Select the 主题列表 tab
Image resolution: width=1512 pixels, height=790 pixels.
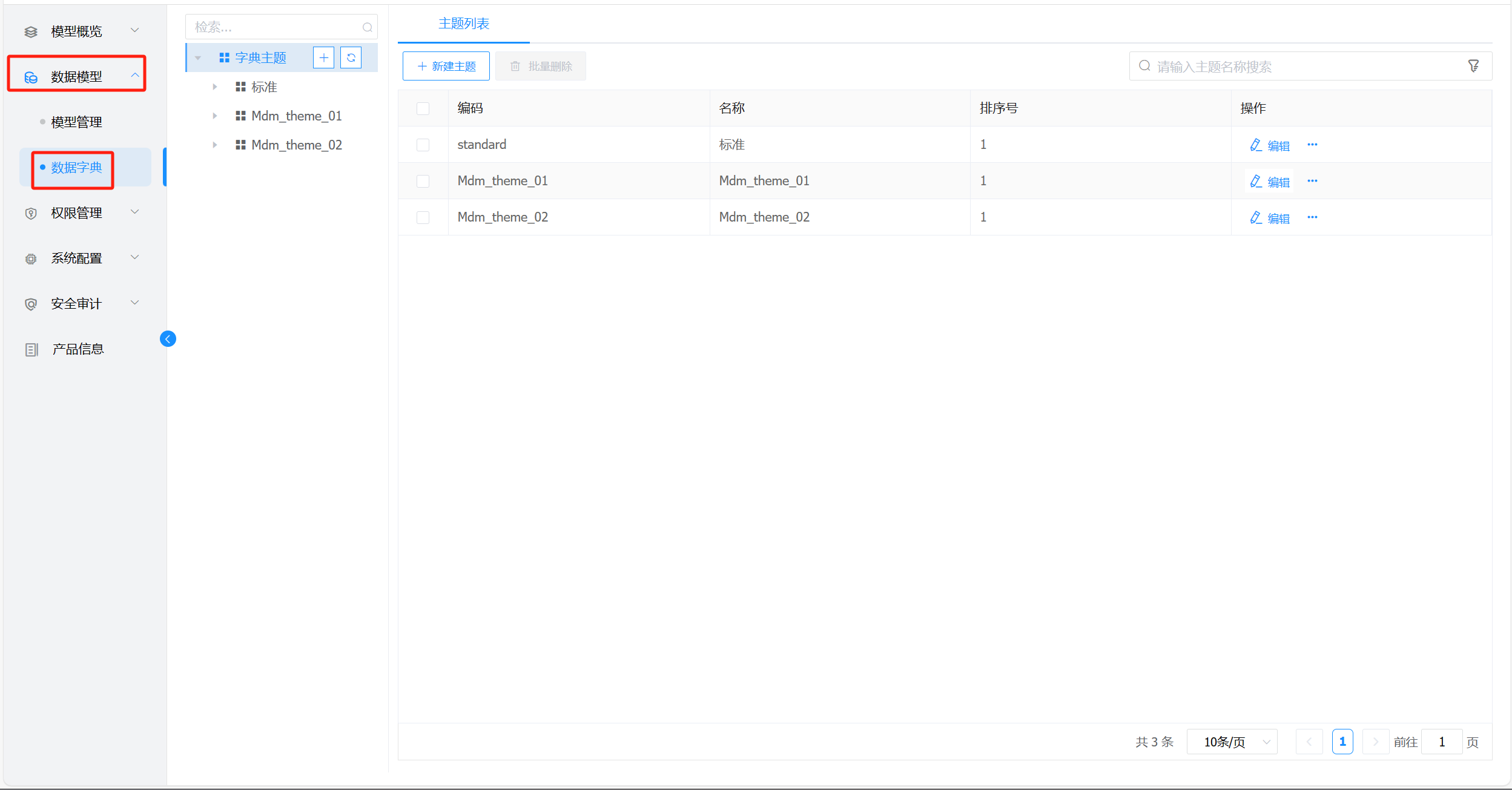(463, 24)
